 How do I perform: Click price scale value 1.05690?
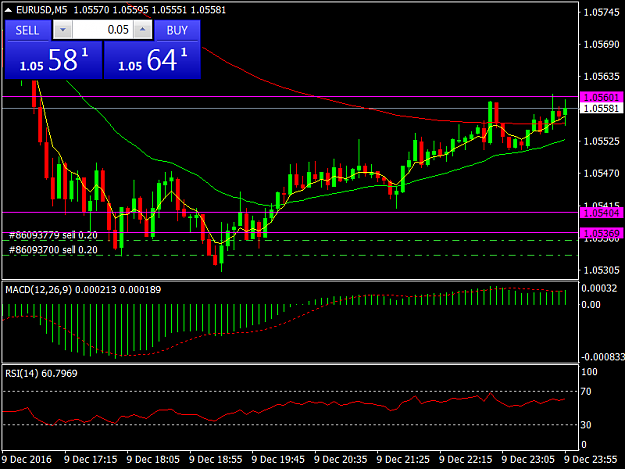click(x=601, y=44)
